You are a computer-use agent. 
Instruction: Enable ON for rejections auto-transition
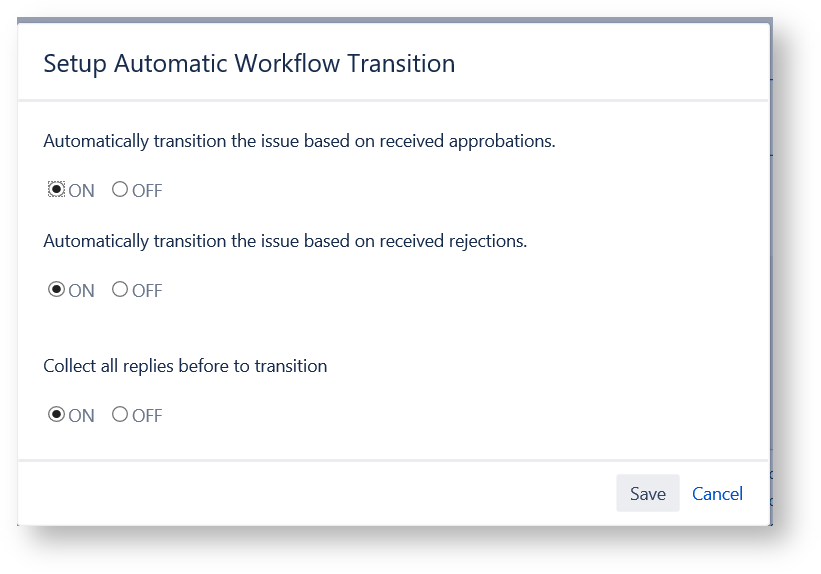(57, 290)
